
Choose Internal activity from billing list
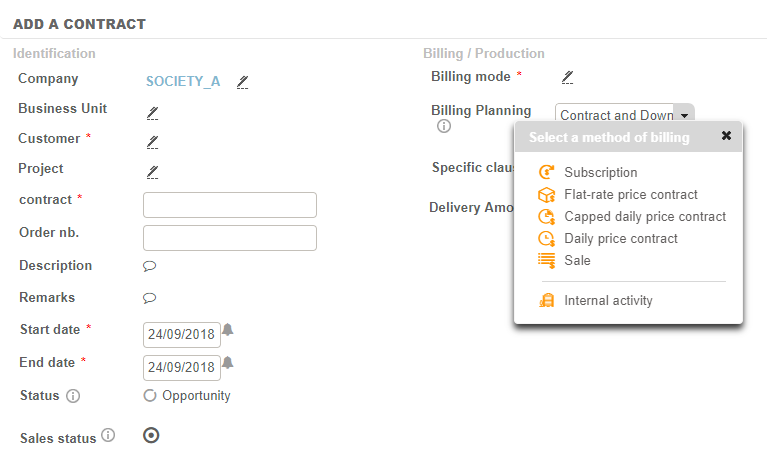point(607,301)
